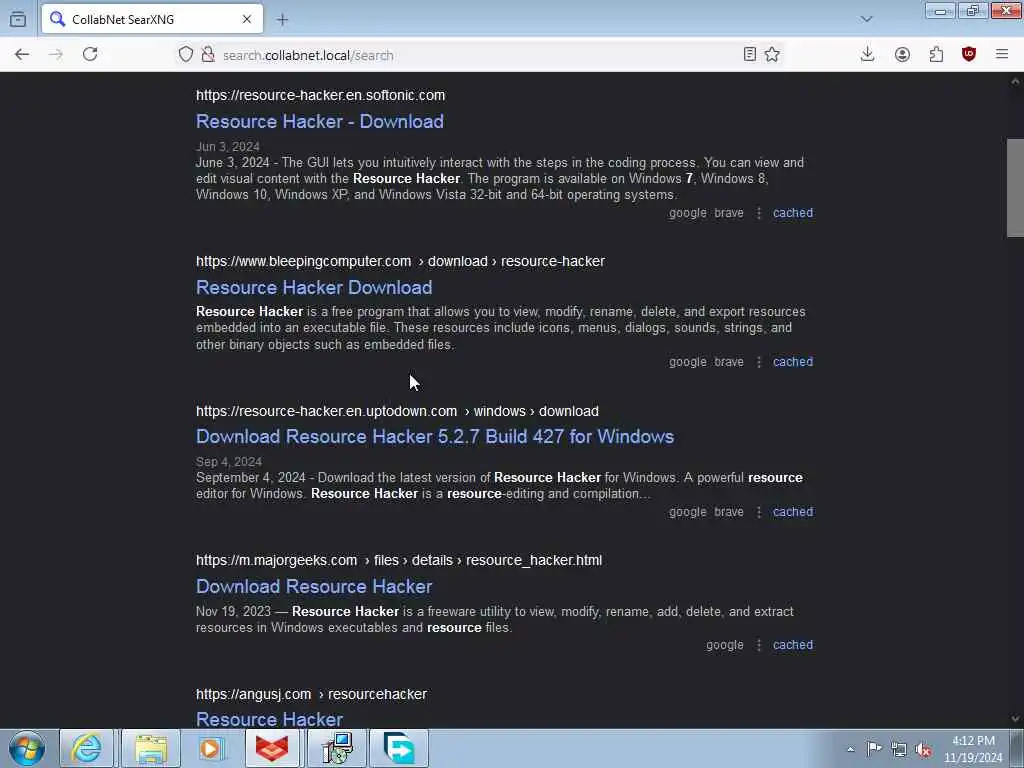
Task: Open the taskbar clock showing 4:12 PM
Action: pyautogui.click(x=973, y=749)
